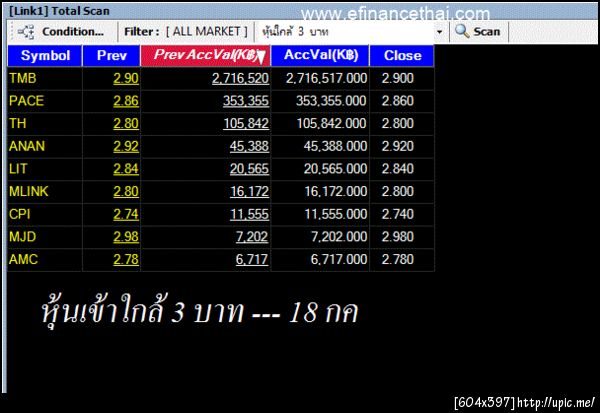Click CPI prev price 2.74
The width and height of the screenshot is (600, 413).
[x=126, y=214]
